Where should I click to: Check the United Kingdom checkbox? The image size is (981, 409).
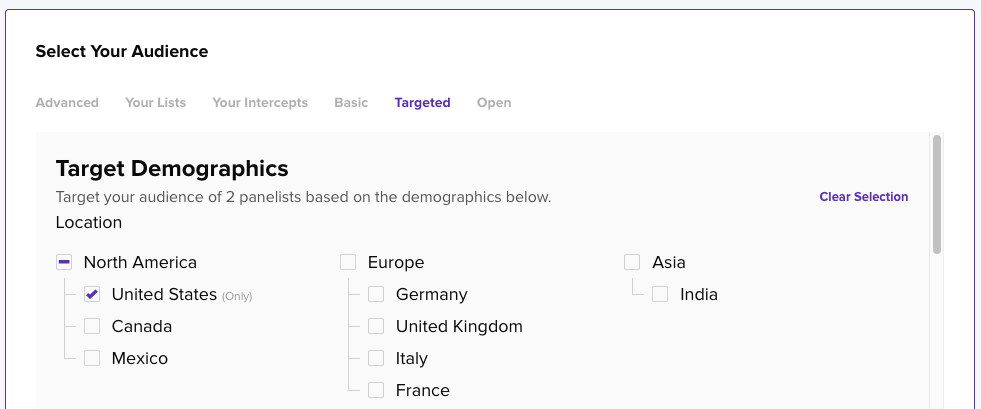tap(376, 326)
